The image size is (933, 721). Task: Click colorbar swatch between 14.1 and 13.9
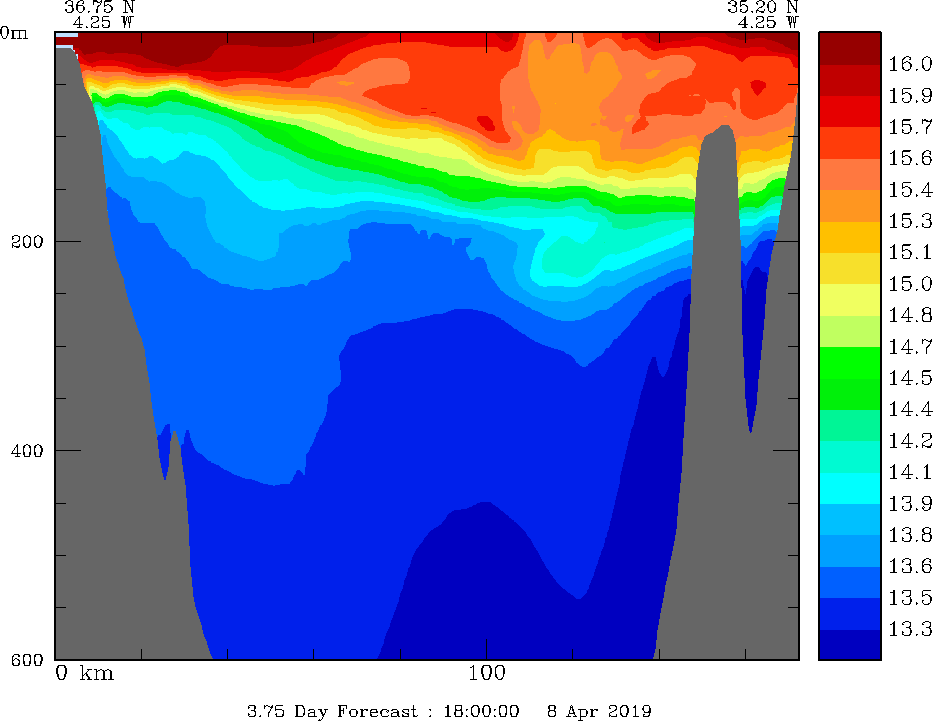pyautogui.click(x=850, y=488)
